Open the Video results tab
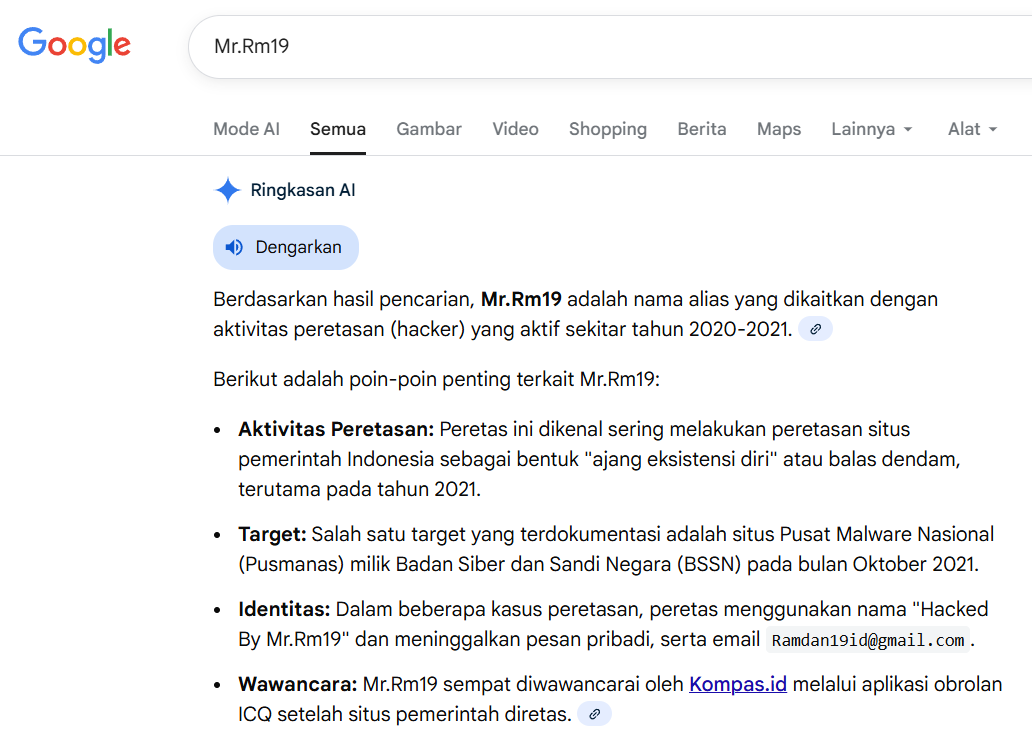 pos(515,129)
